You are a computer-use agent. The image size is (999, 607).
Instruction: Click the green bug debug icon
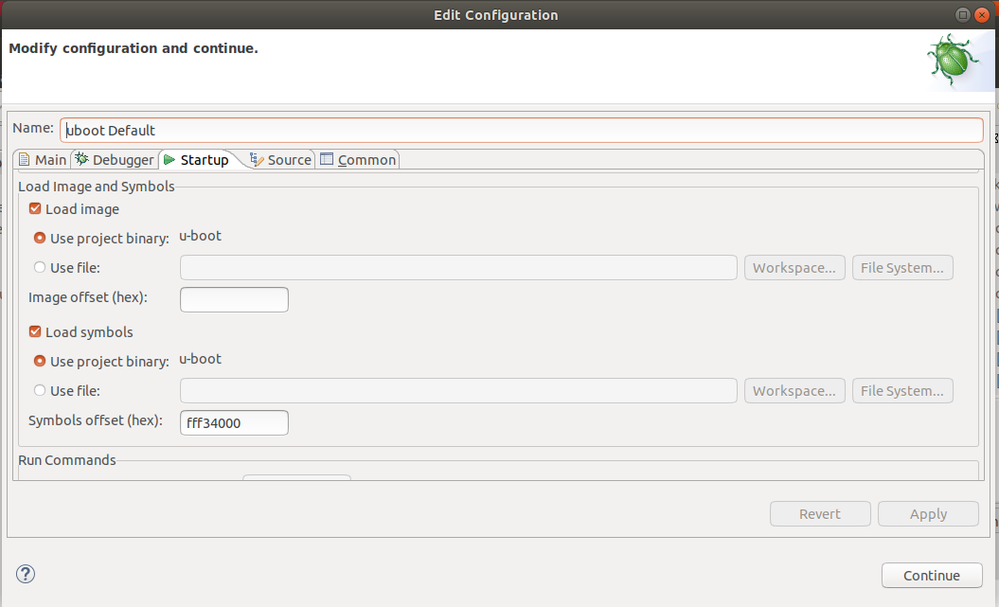[x=952, y=62]
